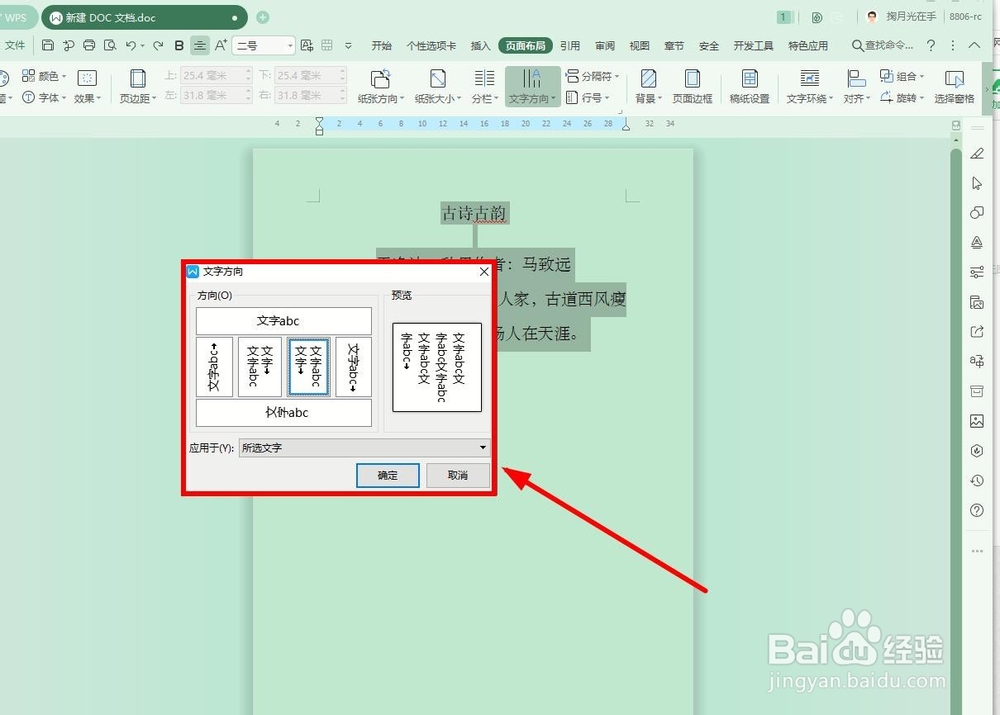Image resolution: width=1000 pixels, height=715 pixels.
Task: Open the 效果 effects dropdown
Action: pos(87,85)
